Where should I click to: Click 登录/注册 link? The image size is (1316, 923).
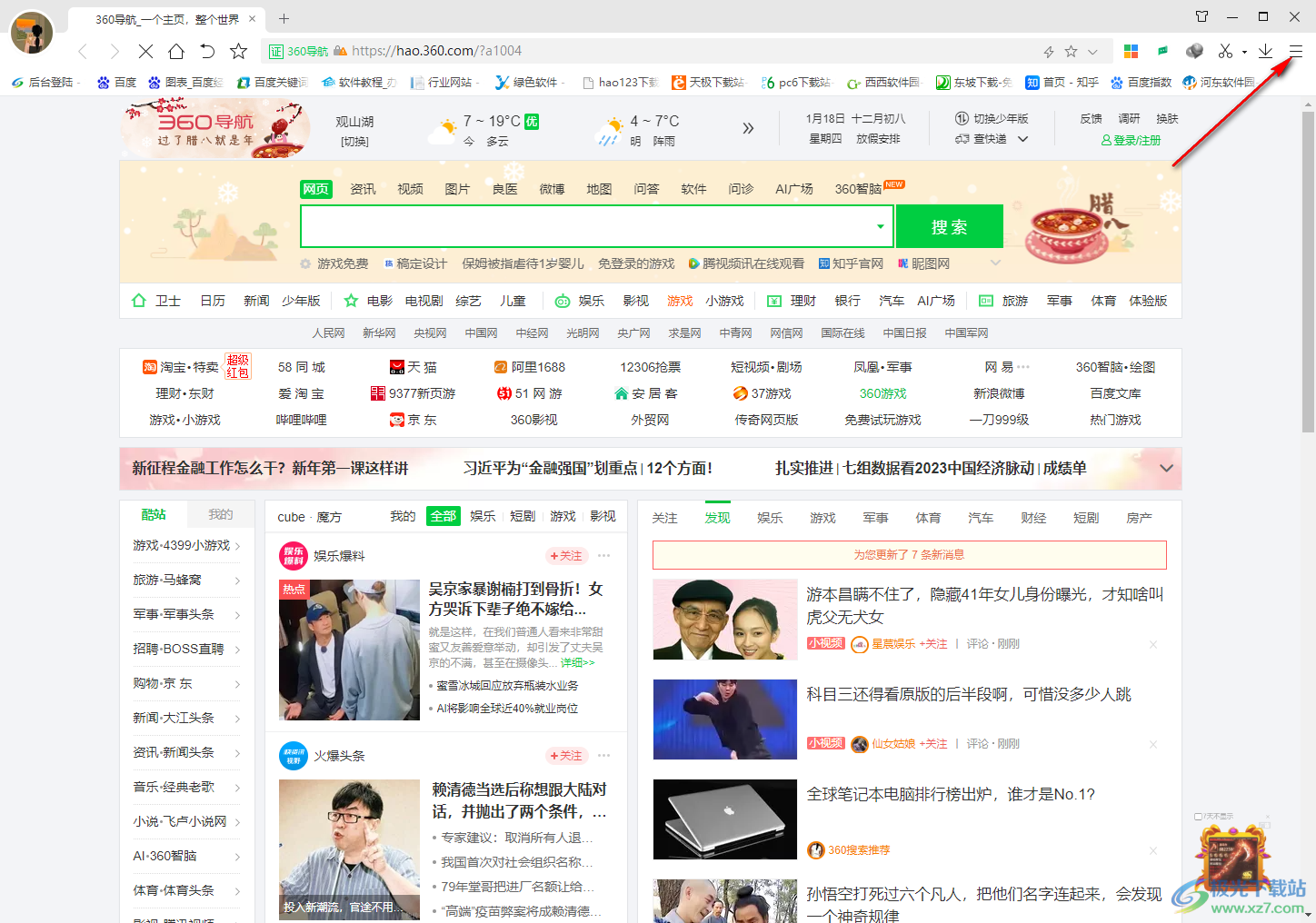[x=1131, y=141]
